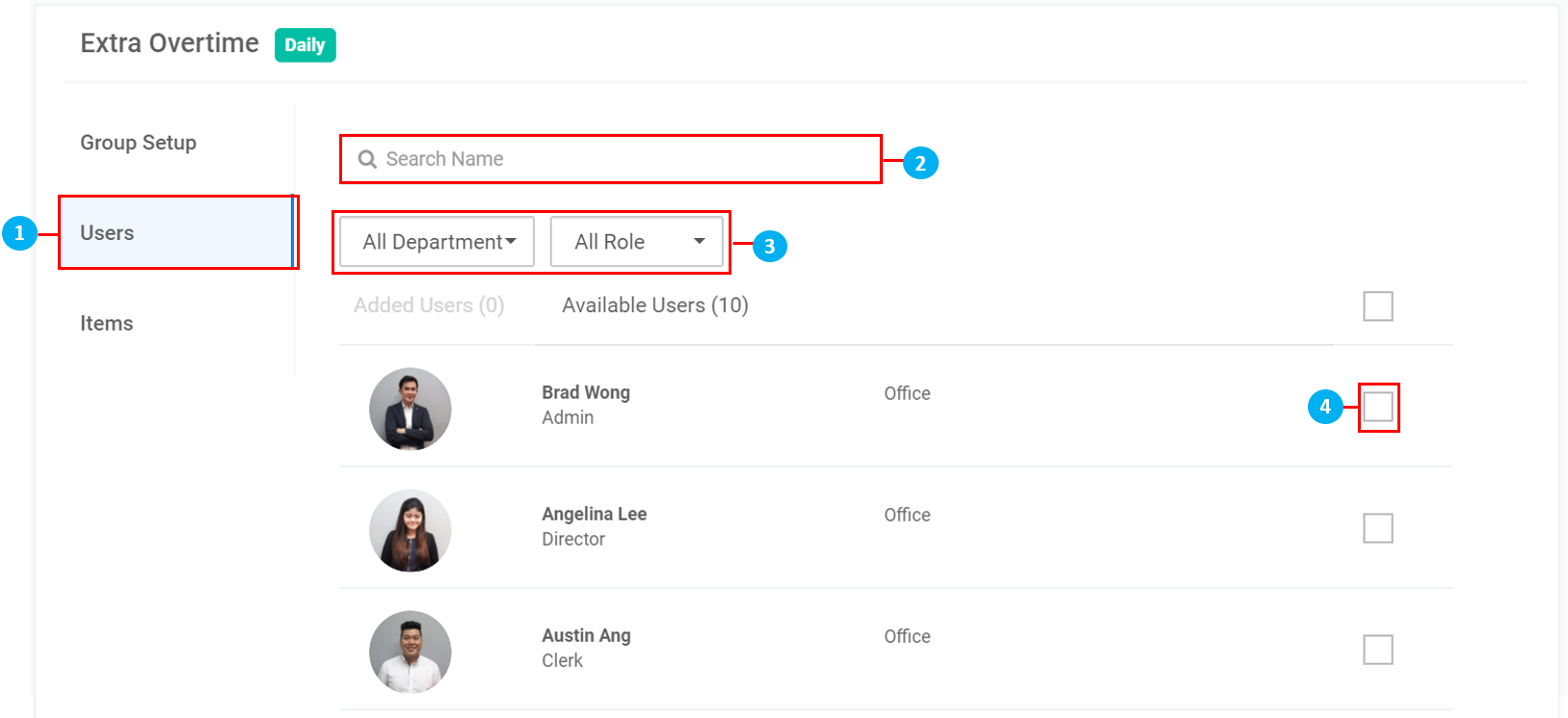Select the Users sidebar item

click(107, 233)
